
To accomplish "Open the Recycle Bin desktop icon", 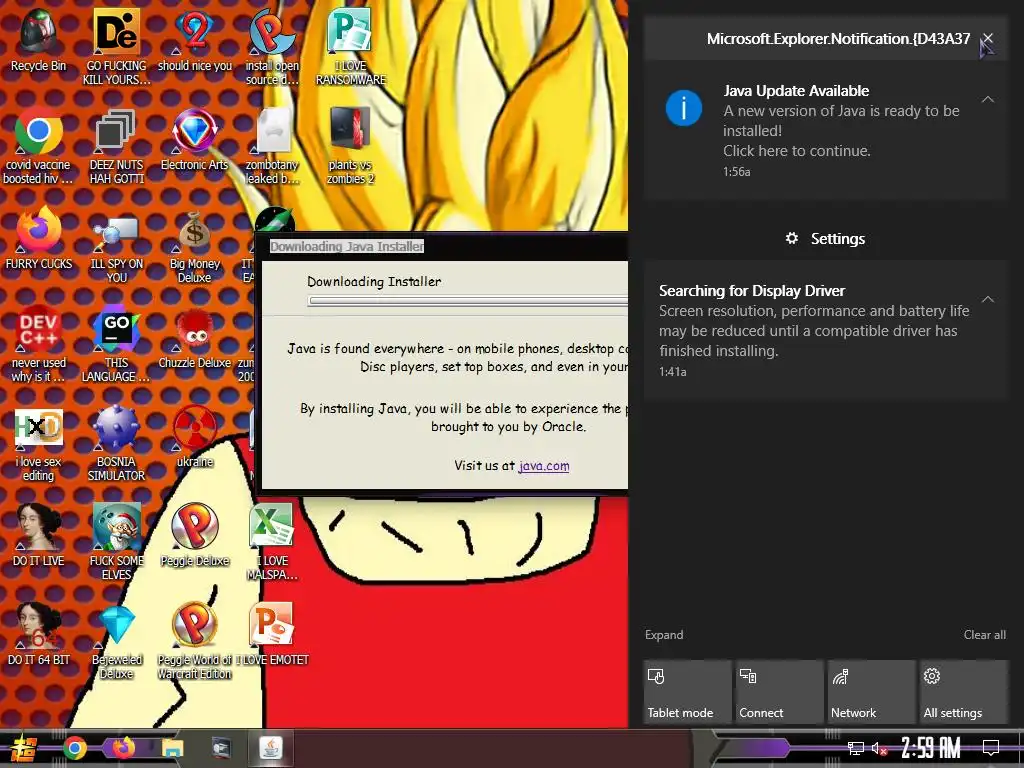I will [x=39, y=40].
